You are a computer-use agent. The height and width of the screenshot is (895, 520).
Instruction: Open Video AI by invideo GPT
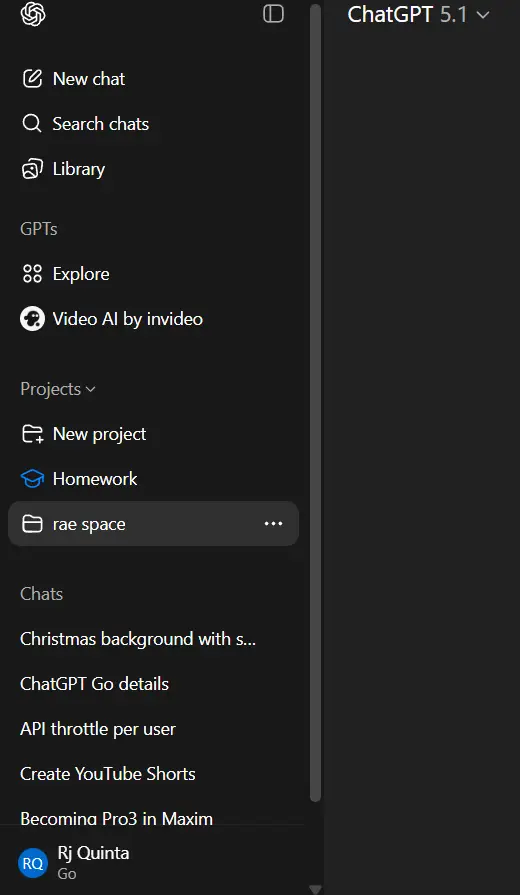click(x=153, y=319)
